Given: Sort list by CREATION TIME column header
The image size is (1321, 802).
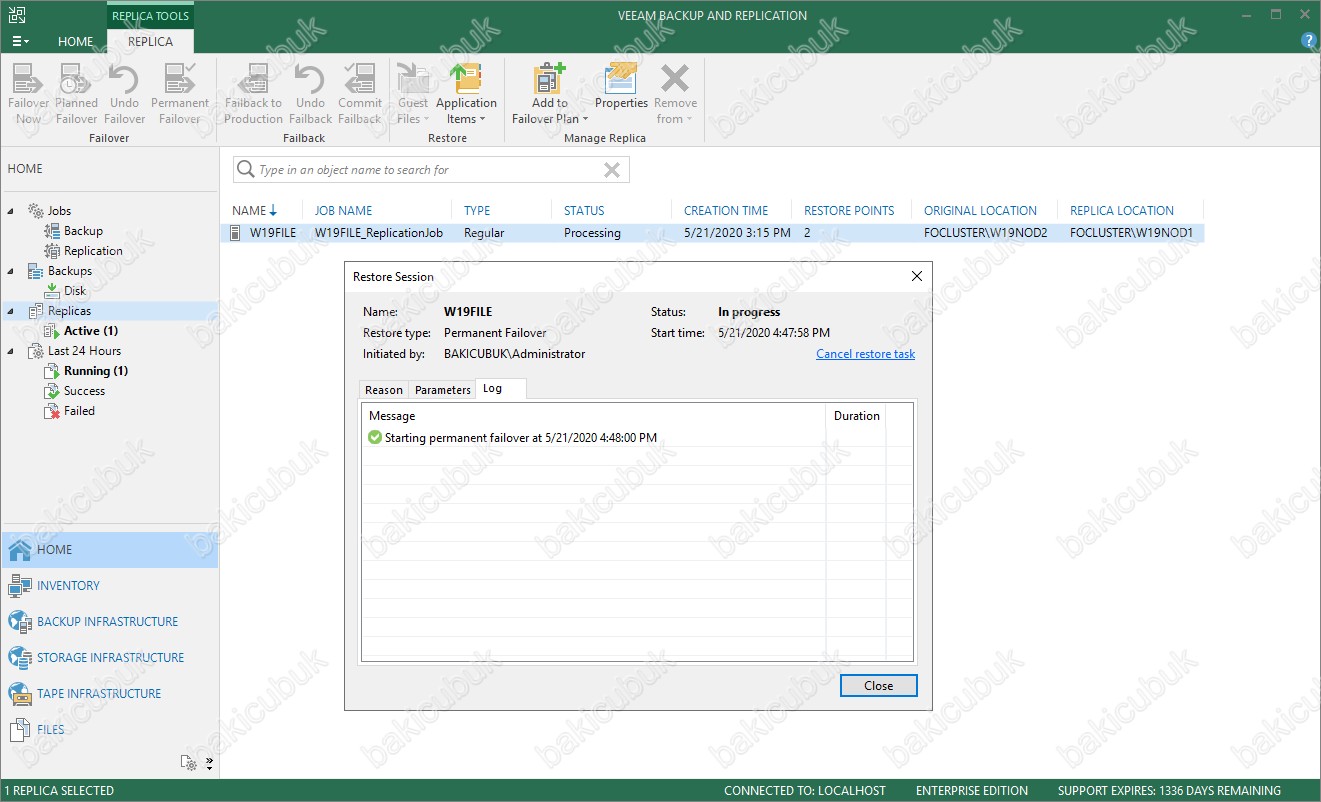Looking at the screenshot, I should click(x=726, y=211).
